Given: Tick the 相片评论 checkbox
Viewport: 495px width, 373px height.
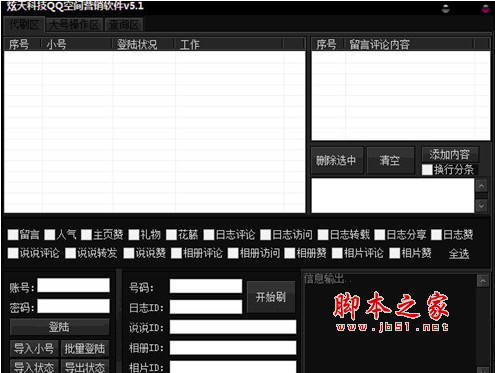Looking at the screenshot, I should [x=337, y=253].
